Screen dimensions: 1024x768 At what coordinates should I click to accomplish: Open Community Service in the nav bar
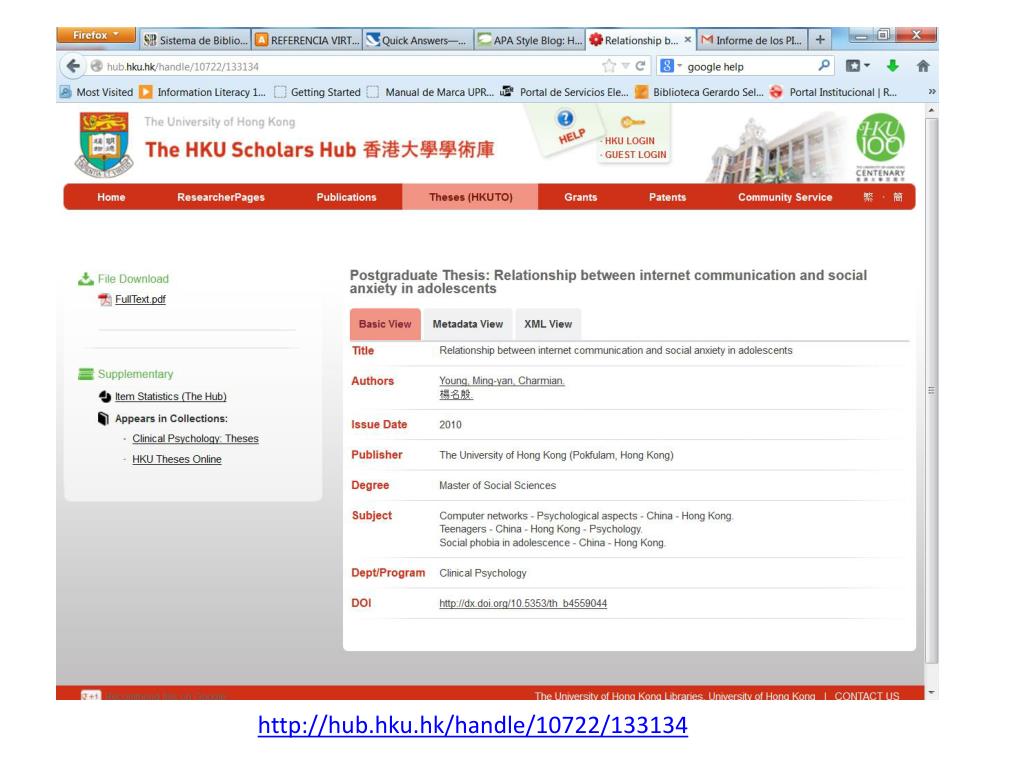click(x=785, y=197)
